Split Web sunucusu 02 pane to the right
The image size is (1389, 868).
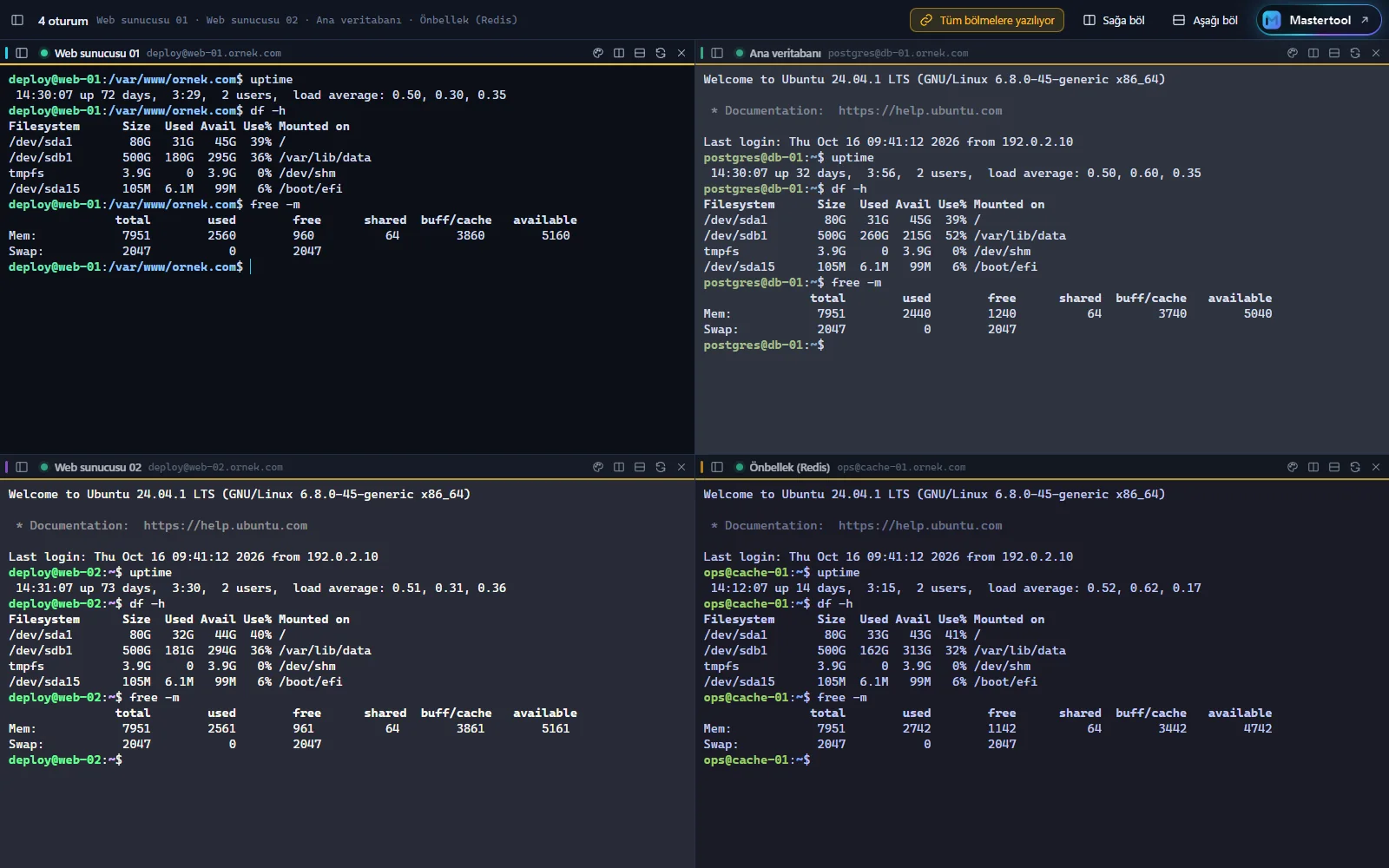point(619,467)
